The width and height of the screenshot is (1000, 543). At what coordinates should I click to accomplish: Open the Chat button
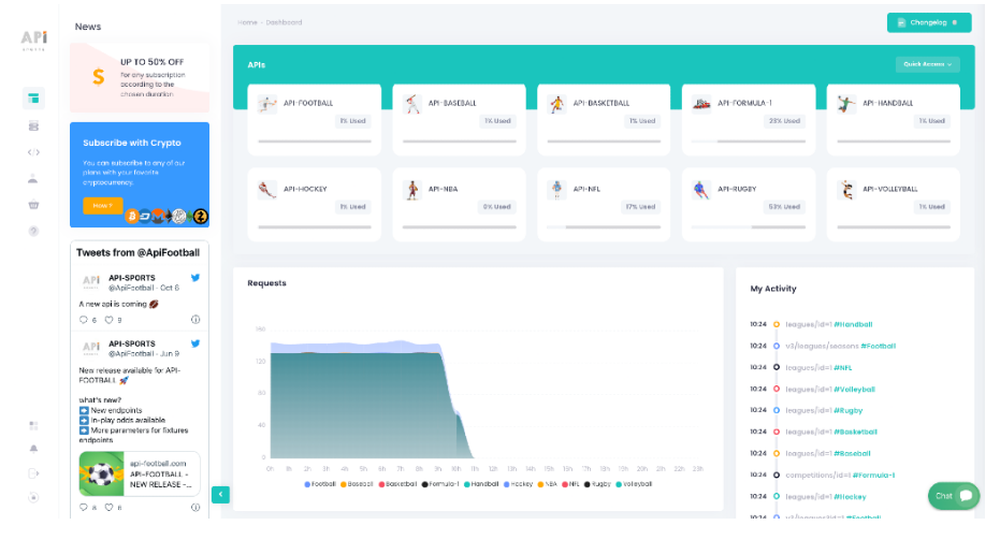pyautogui.click(x=953, y=496)
